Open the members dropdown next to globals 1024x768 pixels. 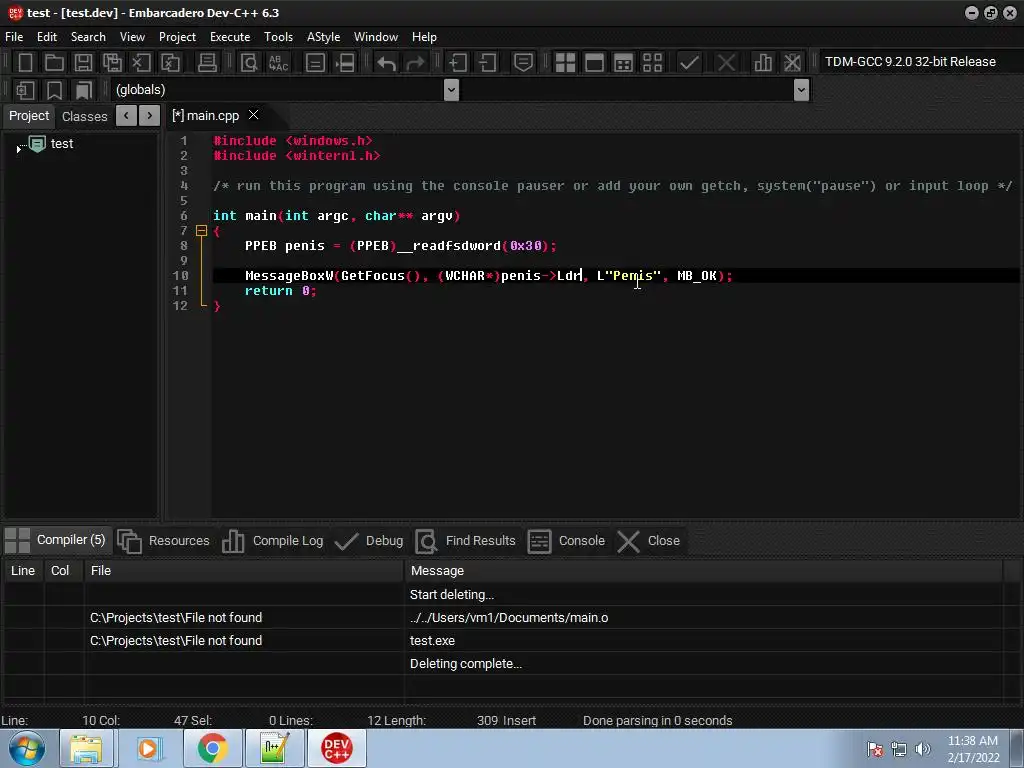[801, 90]
